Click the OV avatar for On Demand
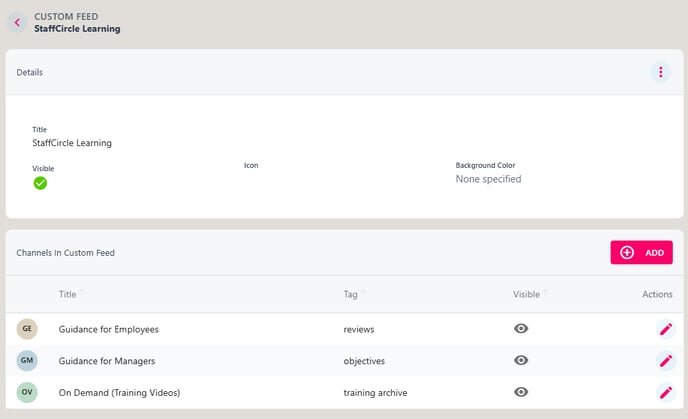 coord(27,392)
